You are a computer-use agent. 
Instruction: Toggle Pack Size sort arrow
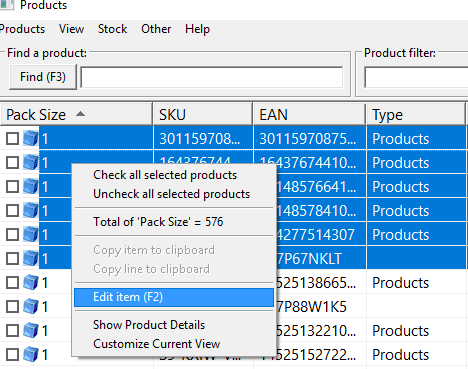click(x=80, y=114)
